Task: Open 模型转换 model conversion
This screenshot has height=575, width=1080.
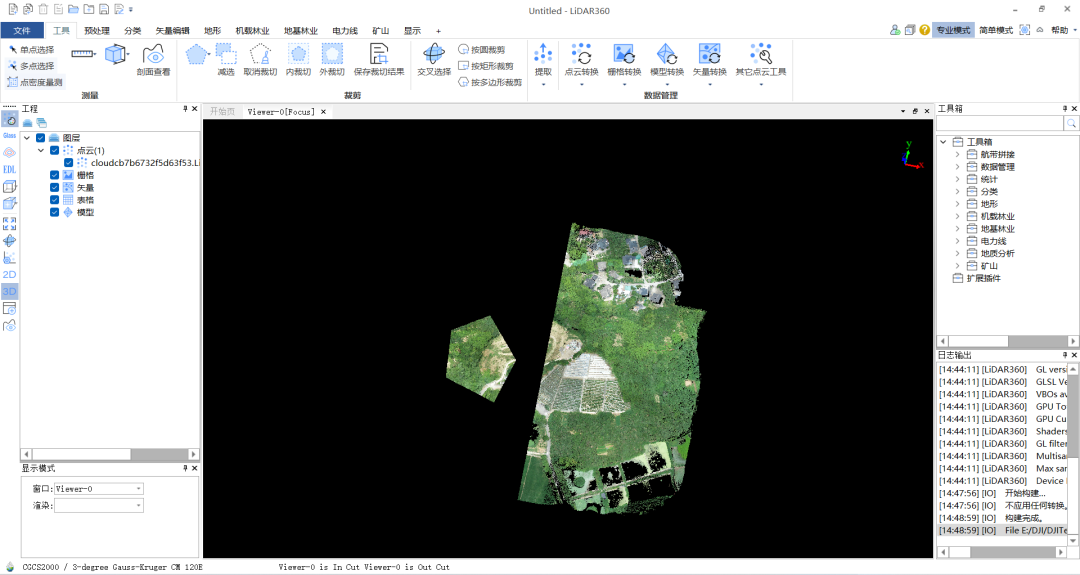Action: (x=667, y=60)
